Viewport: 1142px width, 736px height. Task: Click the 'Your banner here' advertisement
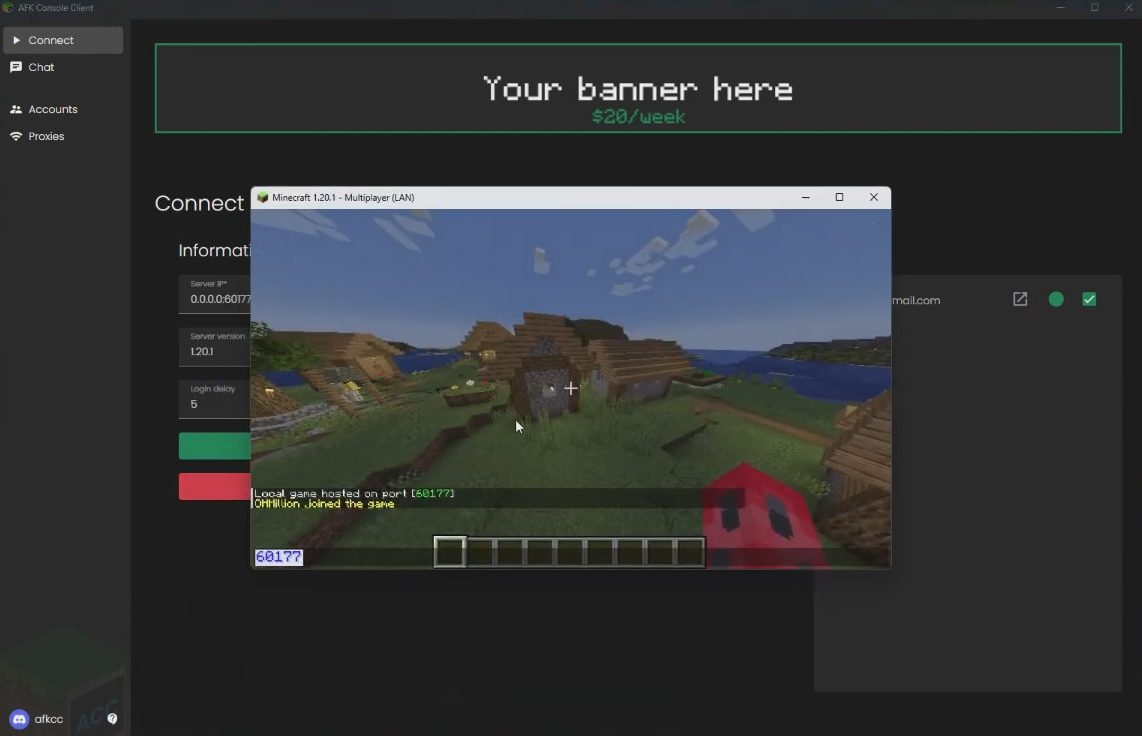[638, 88]
